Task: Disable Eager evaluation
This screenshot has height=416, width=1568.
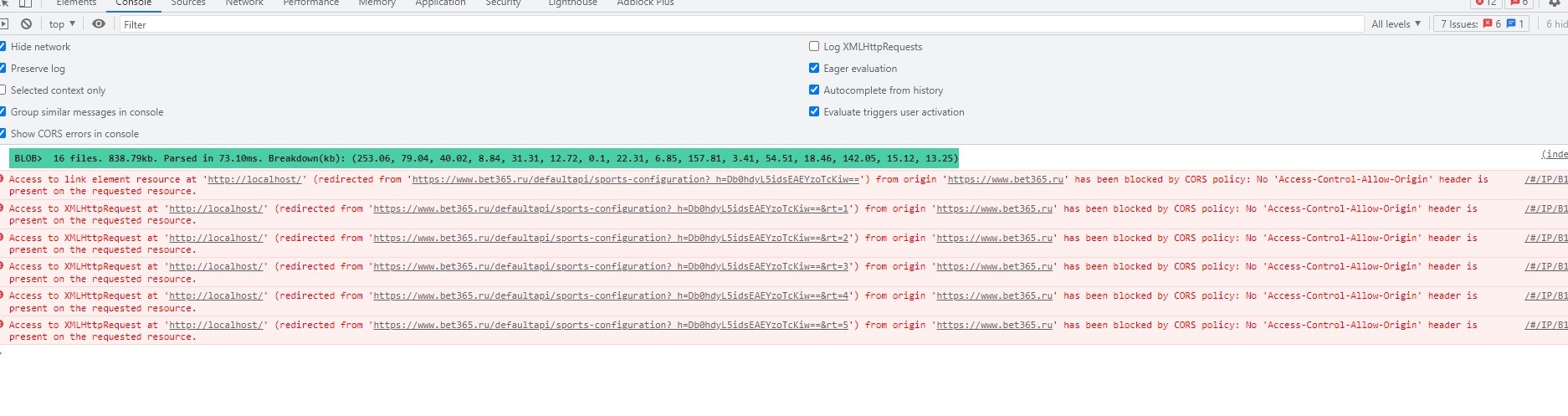Action: pyautogui.click(x=814, y=69)
